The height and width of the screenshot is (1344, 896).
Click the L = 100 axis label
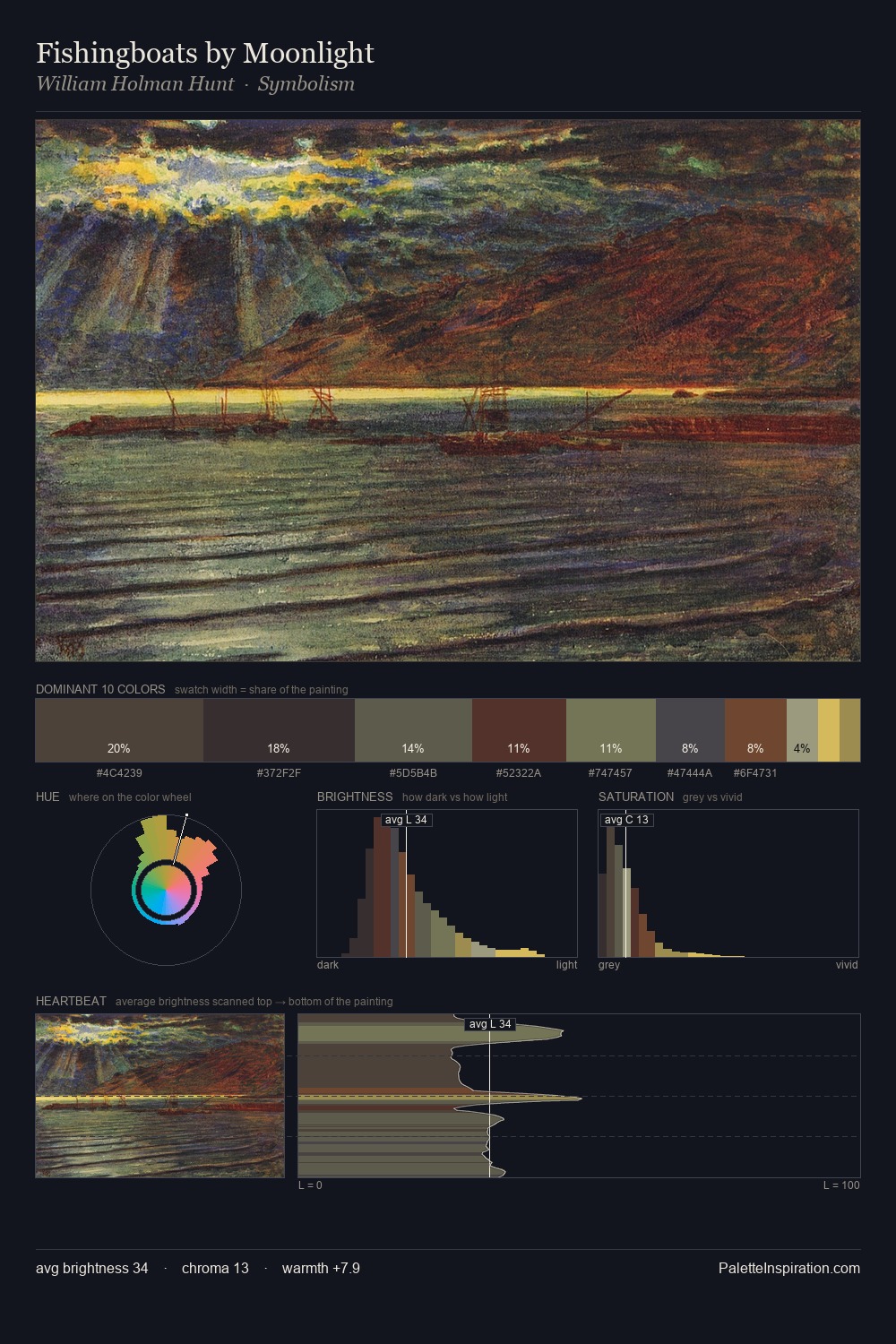[841, 1185]
